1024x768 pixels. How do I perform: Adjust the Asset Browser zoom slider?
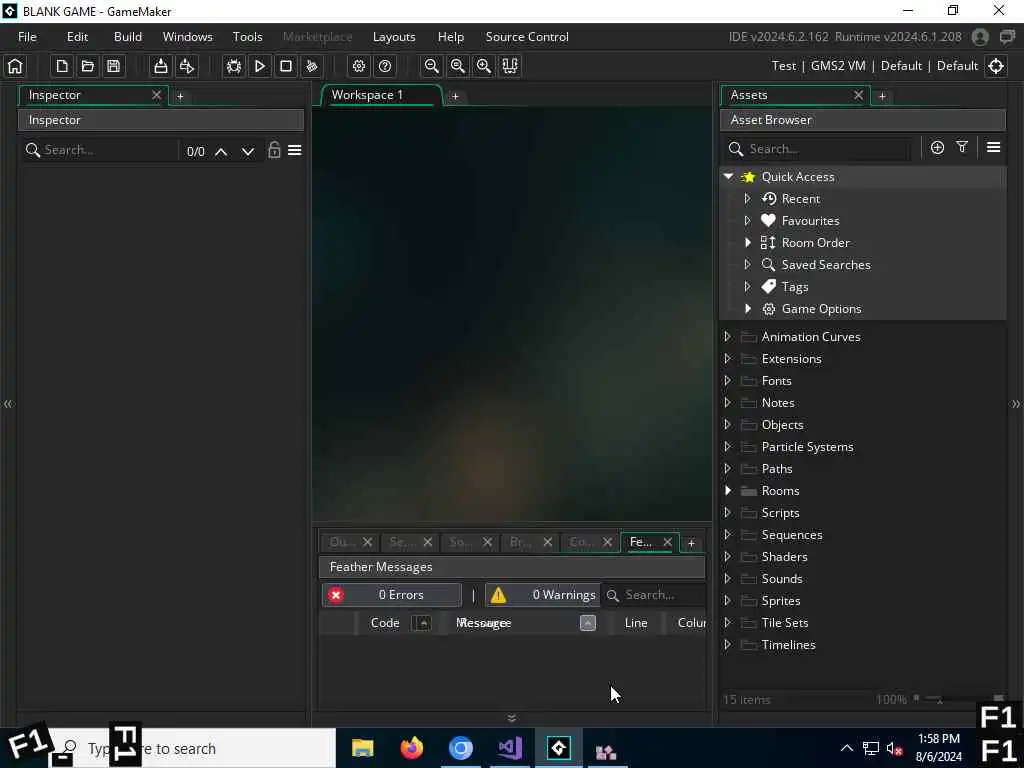(940, 699)
